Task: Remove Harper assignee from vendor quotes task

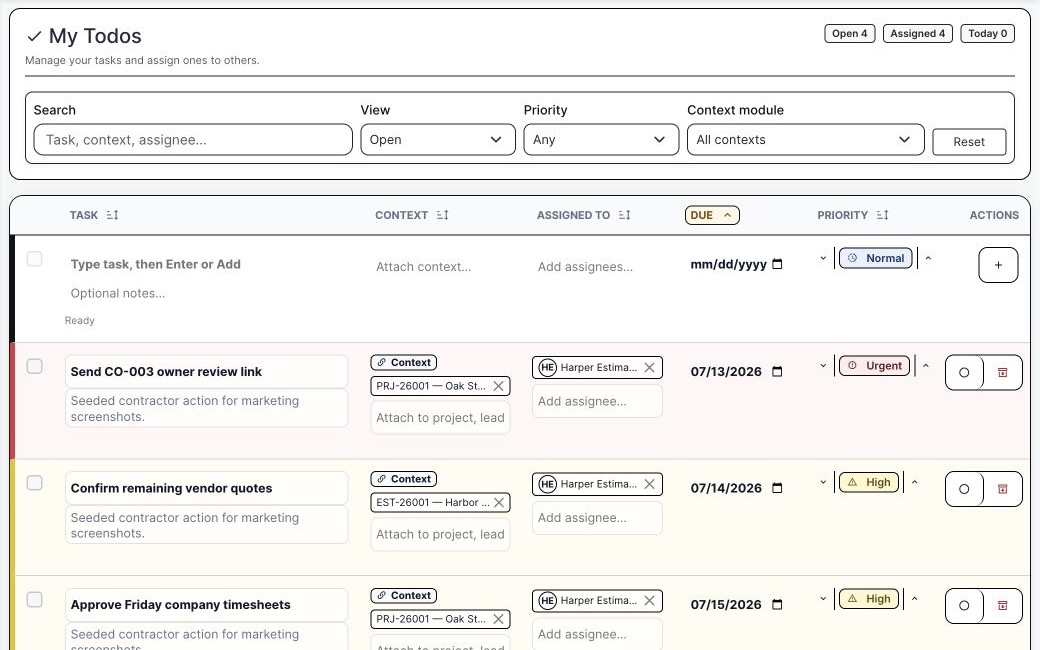Action: pos(649,484)
